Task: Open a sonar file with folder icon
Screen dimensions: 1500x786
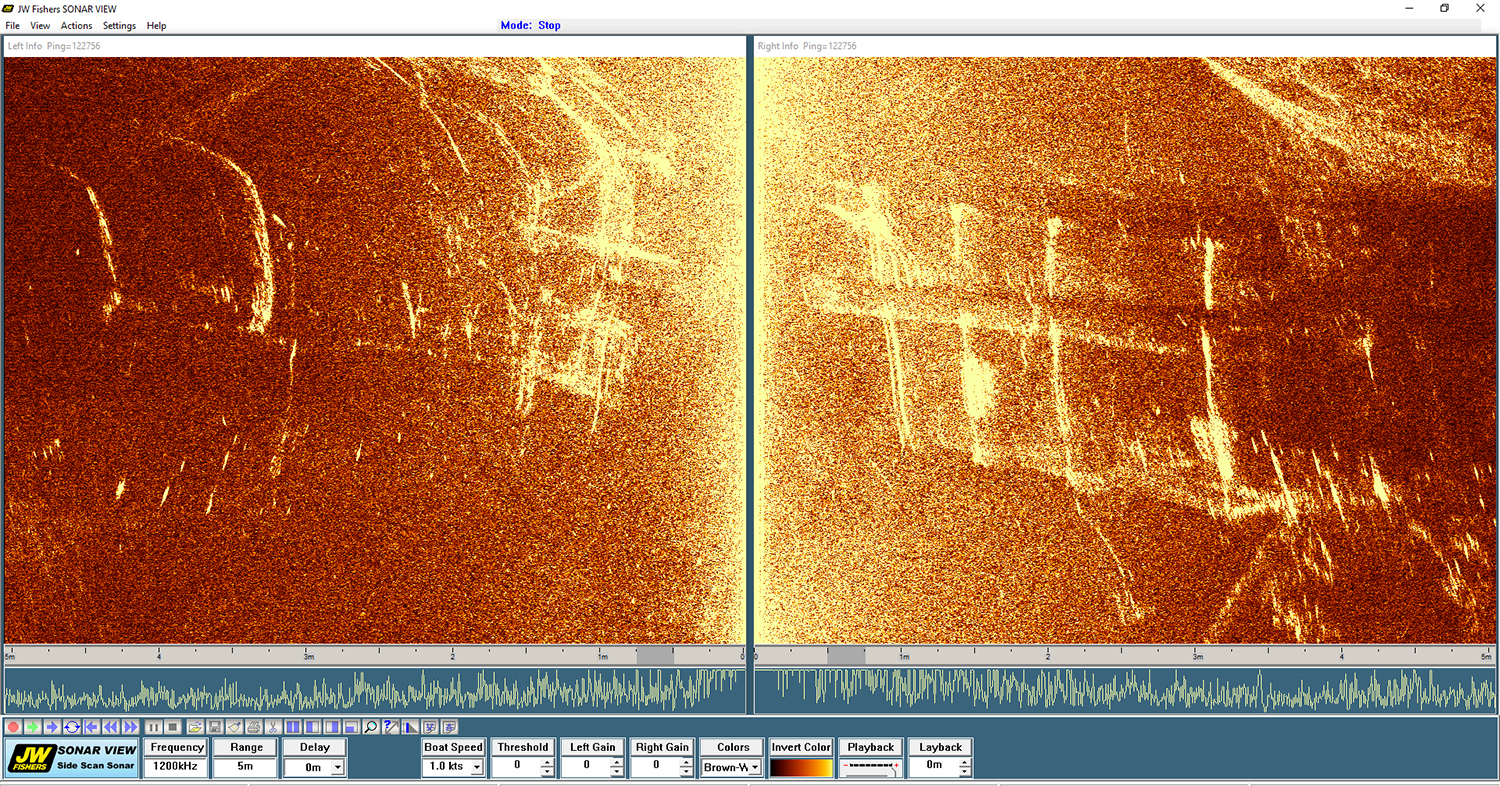Action: click(195, 727)
